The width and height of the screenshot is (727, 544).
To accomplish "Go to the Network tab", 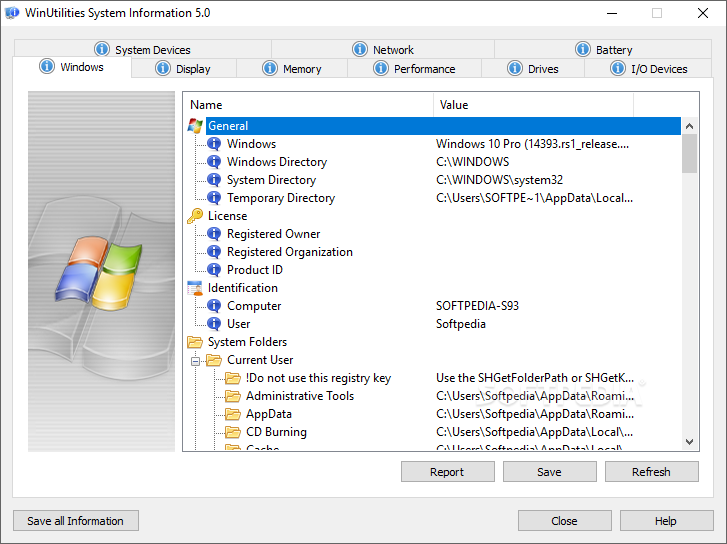I will click(x=383, y=49).
